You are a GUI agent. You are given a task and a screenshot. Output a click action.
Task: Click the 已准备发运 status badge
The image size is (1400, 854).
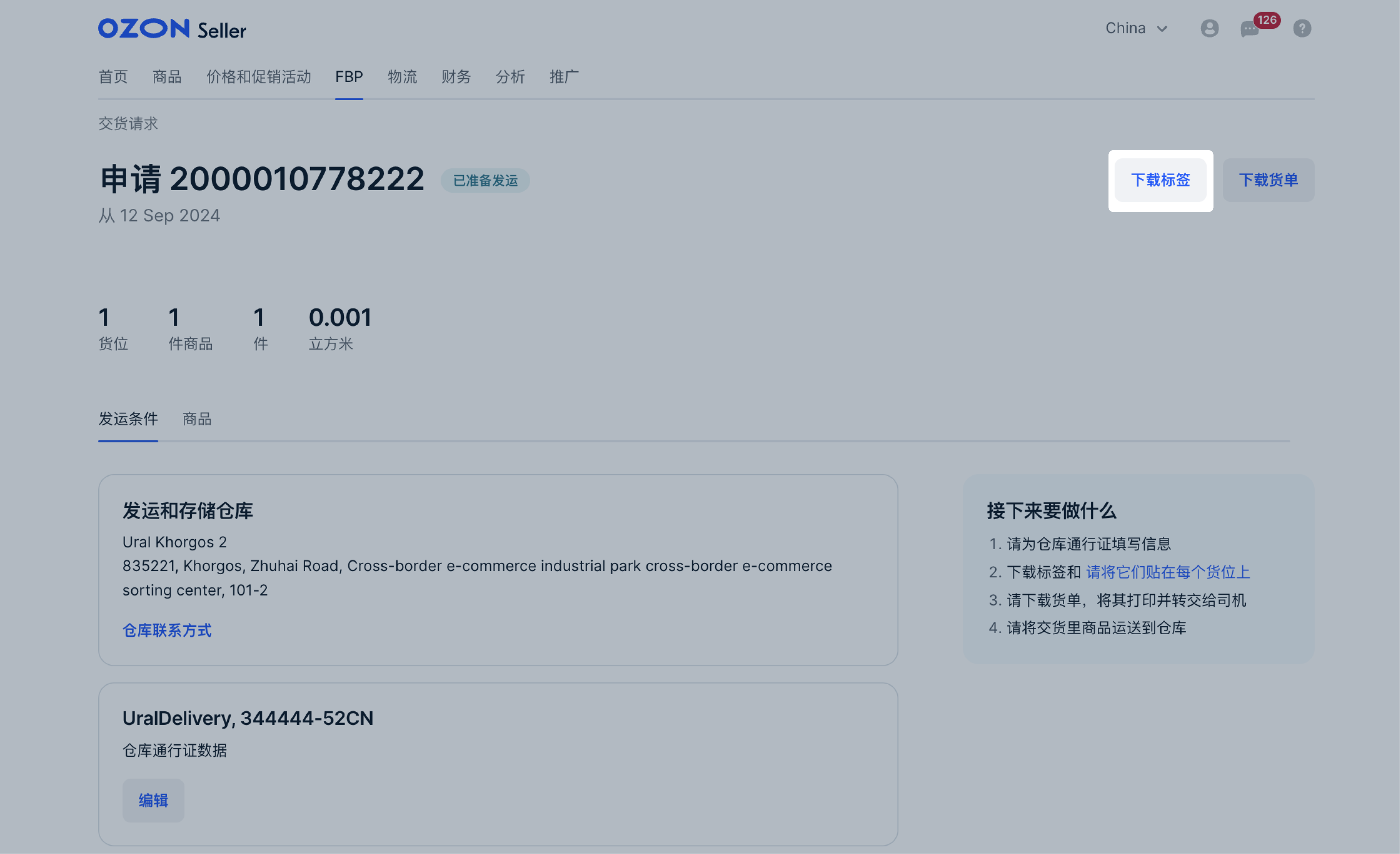point(485,181)
